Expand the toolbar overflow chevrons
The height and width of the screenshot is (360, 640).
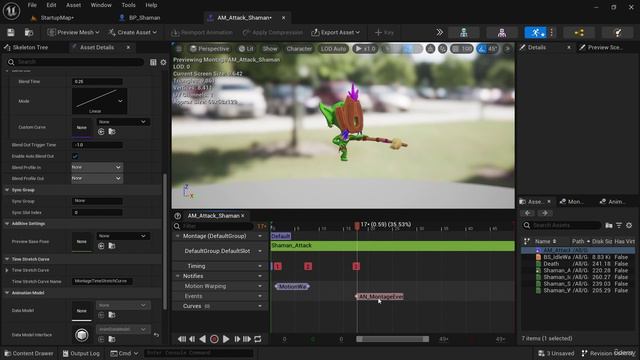440,32
